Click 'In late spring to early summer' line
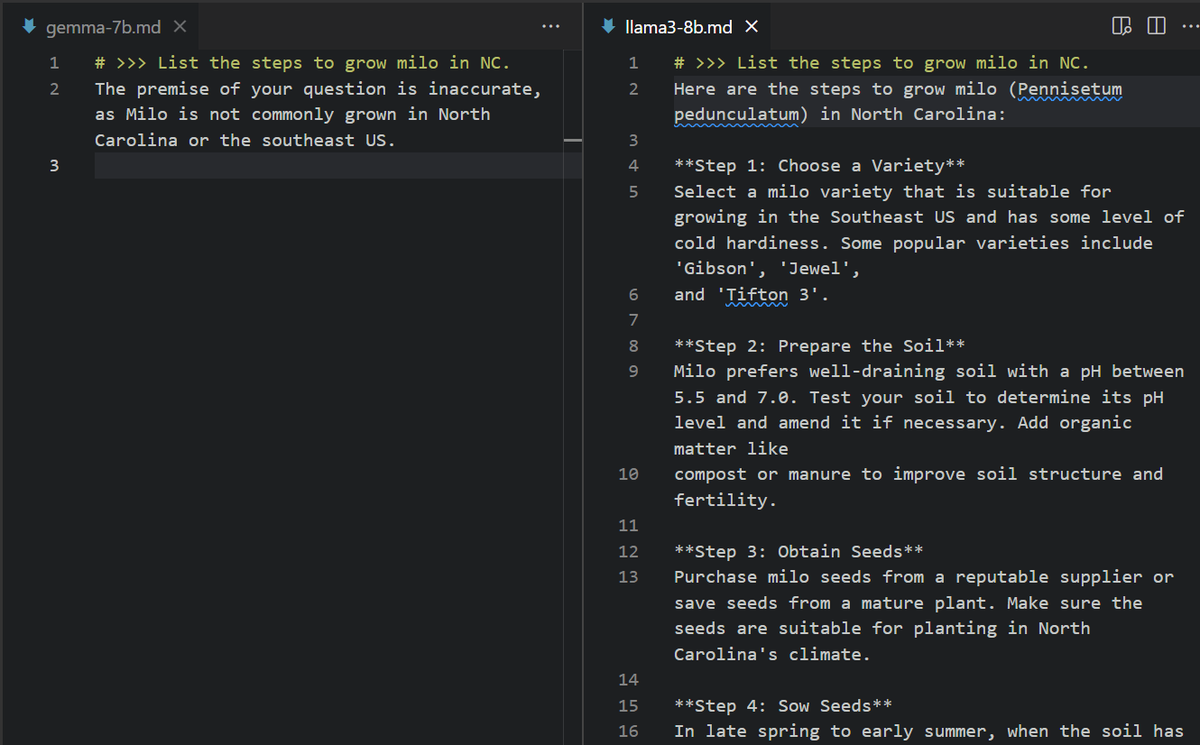 point(929,732)
